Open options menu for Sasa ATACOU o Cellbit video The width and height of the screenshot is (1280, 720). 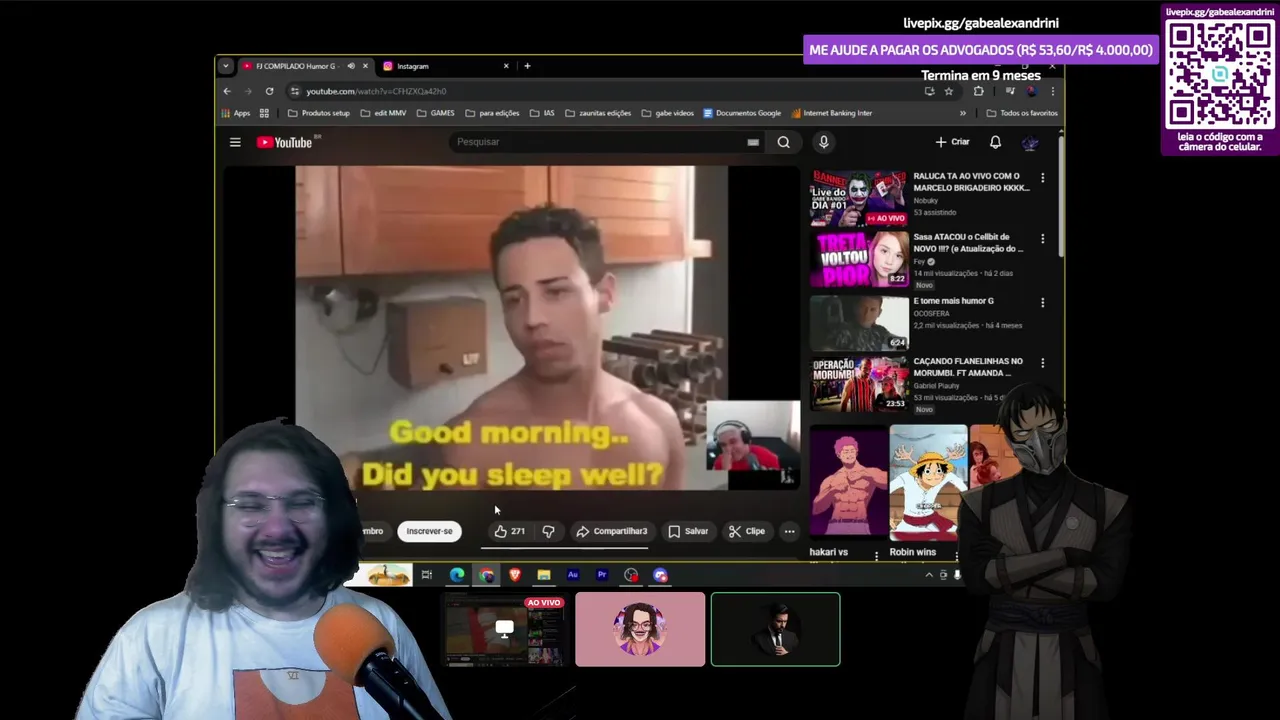tap(1042, 239)
